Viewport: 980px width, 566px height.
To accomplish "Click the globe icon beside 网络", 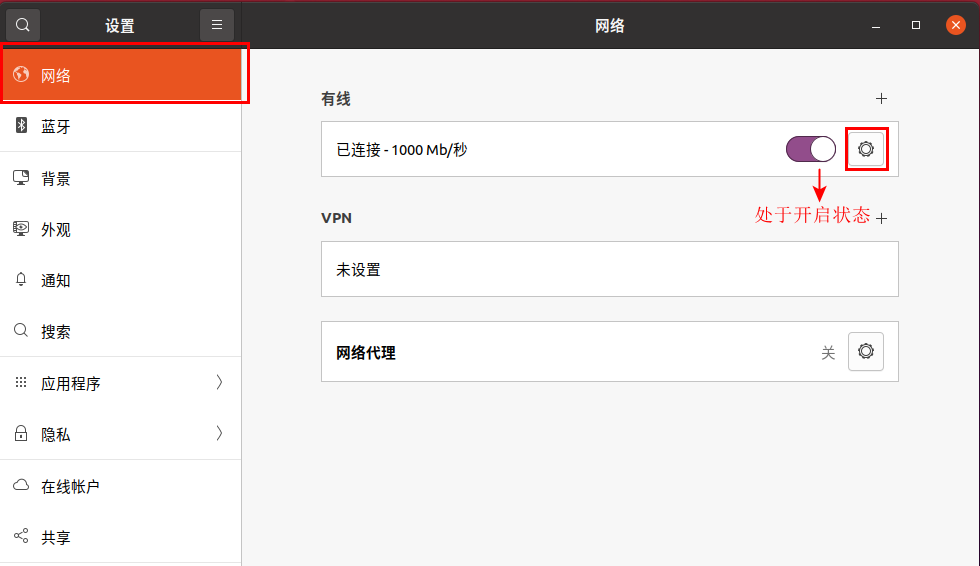I will pos(21,74).
